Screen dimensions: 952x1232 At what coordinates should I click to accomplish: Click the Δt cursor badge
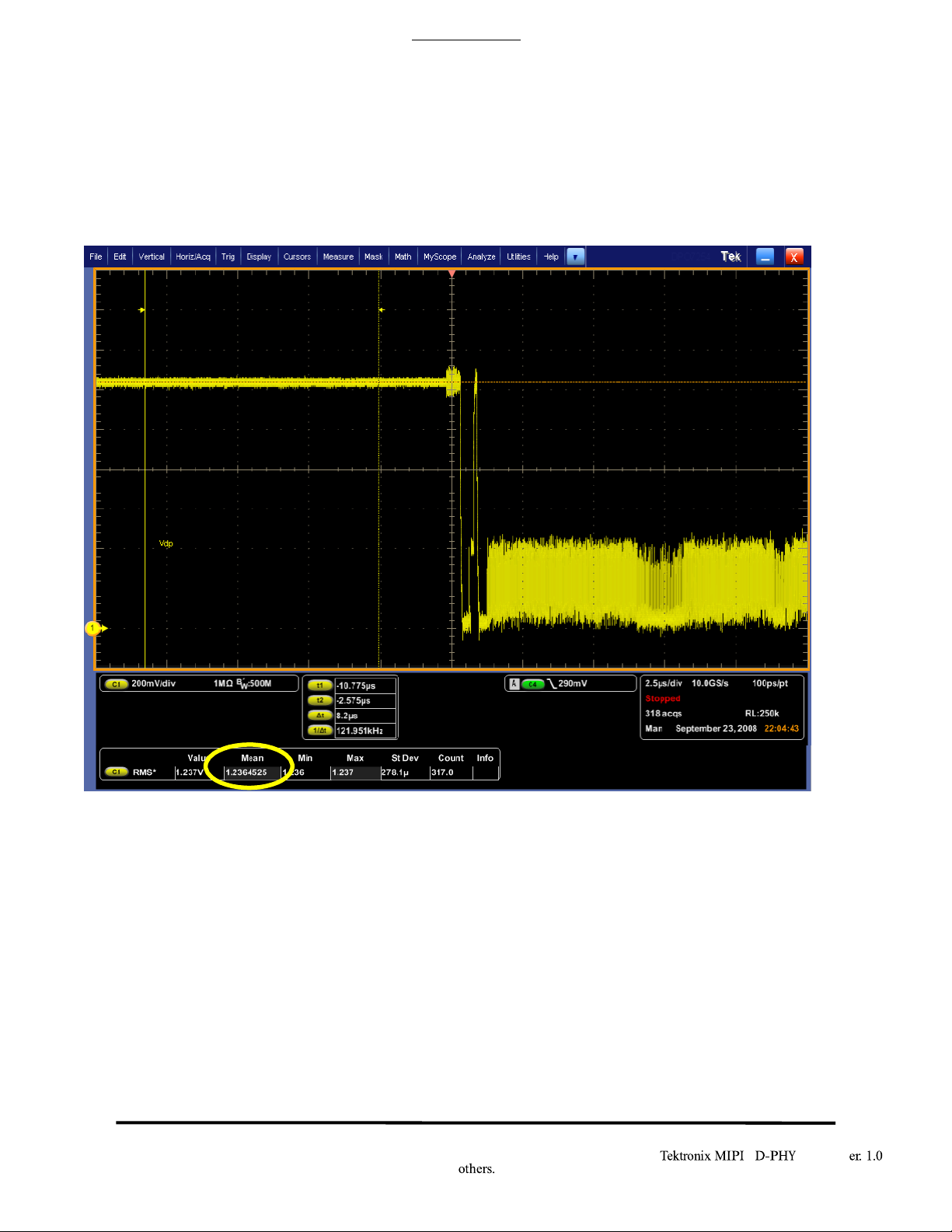coord(320,715)
